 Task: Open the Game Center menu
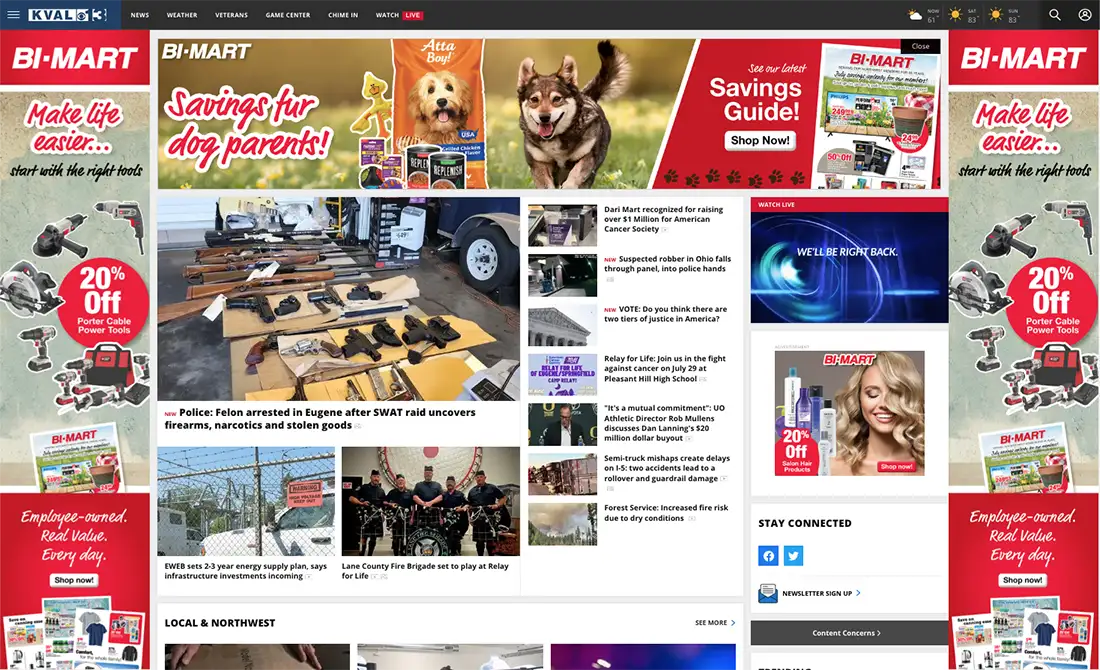point(288,15)
